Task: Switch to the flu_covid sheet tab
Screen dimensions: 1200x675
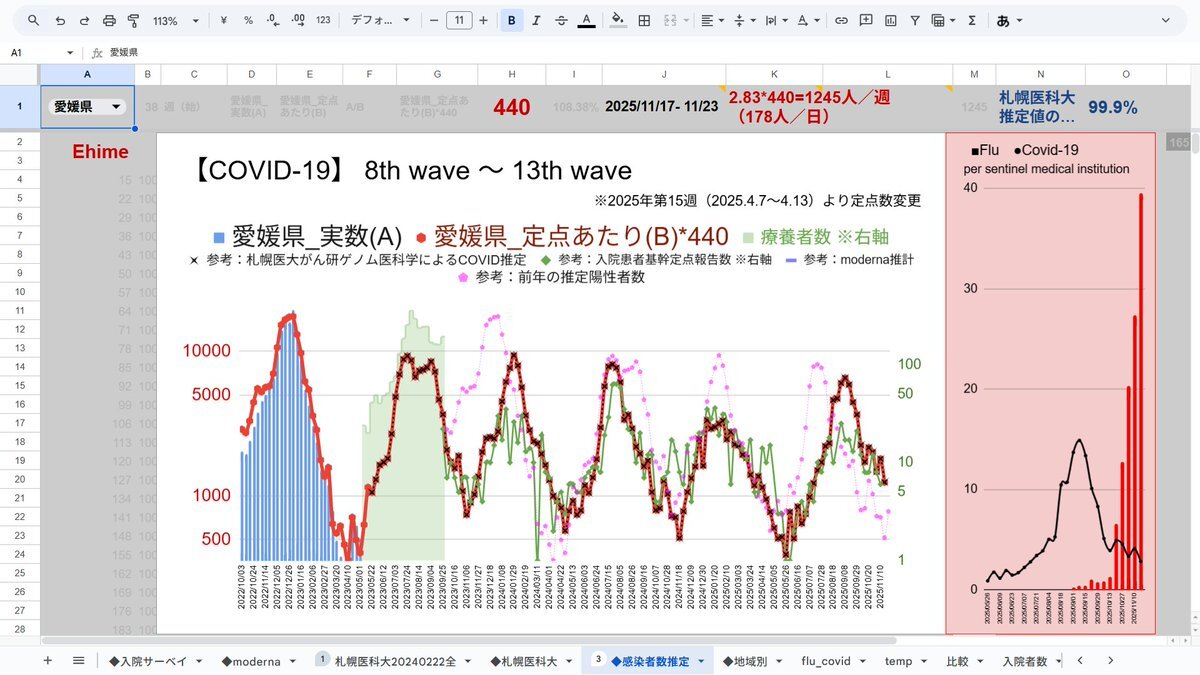Action: (x=832, y=661)
